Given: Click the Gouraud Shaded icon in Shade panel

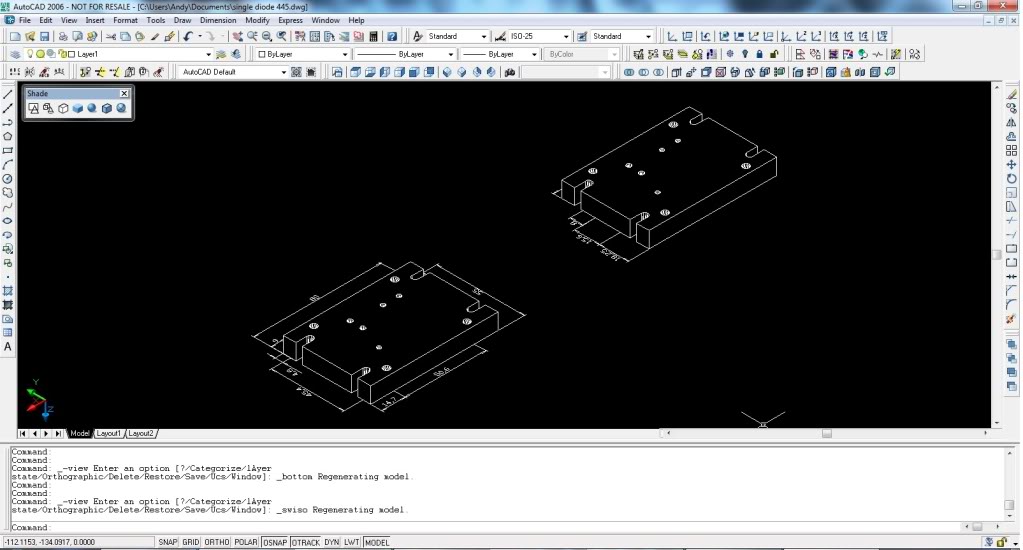Looking at the screenshot, I should pyautogui.click(x=91, y=108).
